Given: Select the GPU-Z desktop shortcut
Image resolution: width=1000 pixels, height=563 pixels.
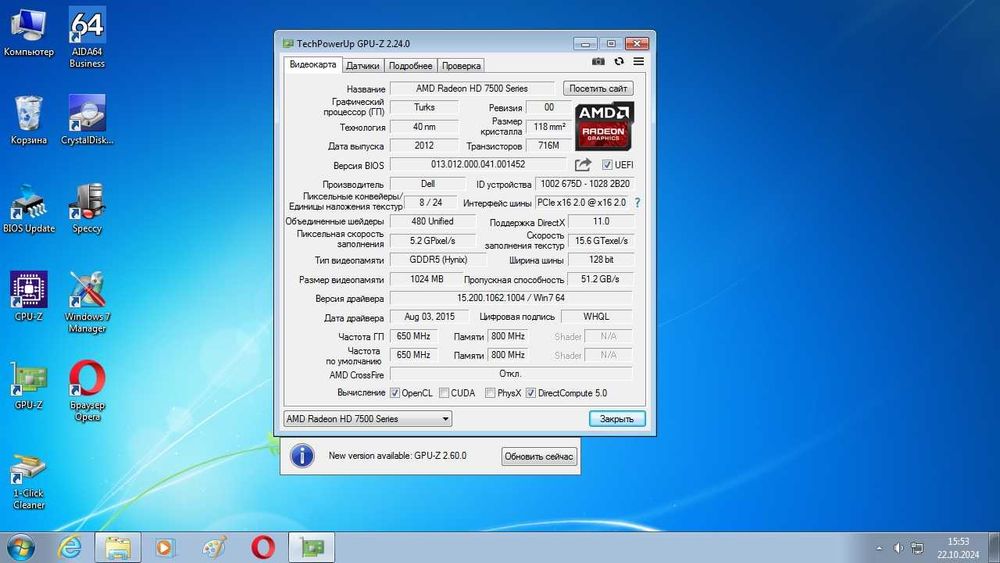Looking at the screenshot, I should [x=29, y=385].
